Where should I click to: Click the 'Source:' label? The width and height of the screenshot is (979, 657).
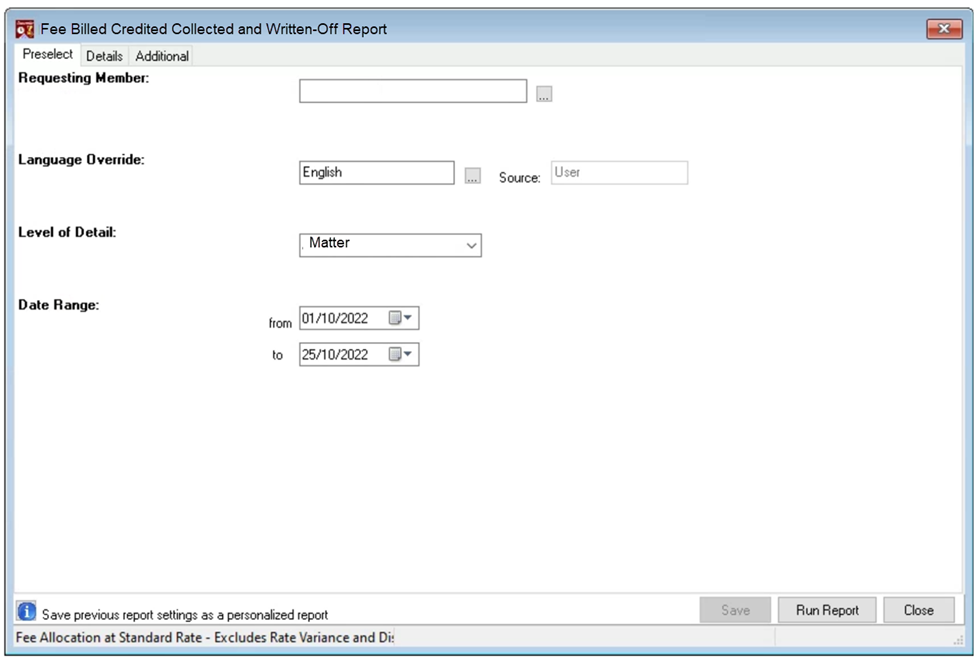tap(519, 178)
